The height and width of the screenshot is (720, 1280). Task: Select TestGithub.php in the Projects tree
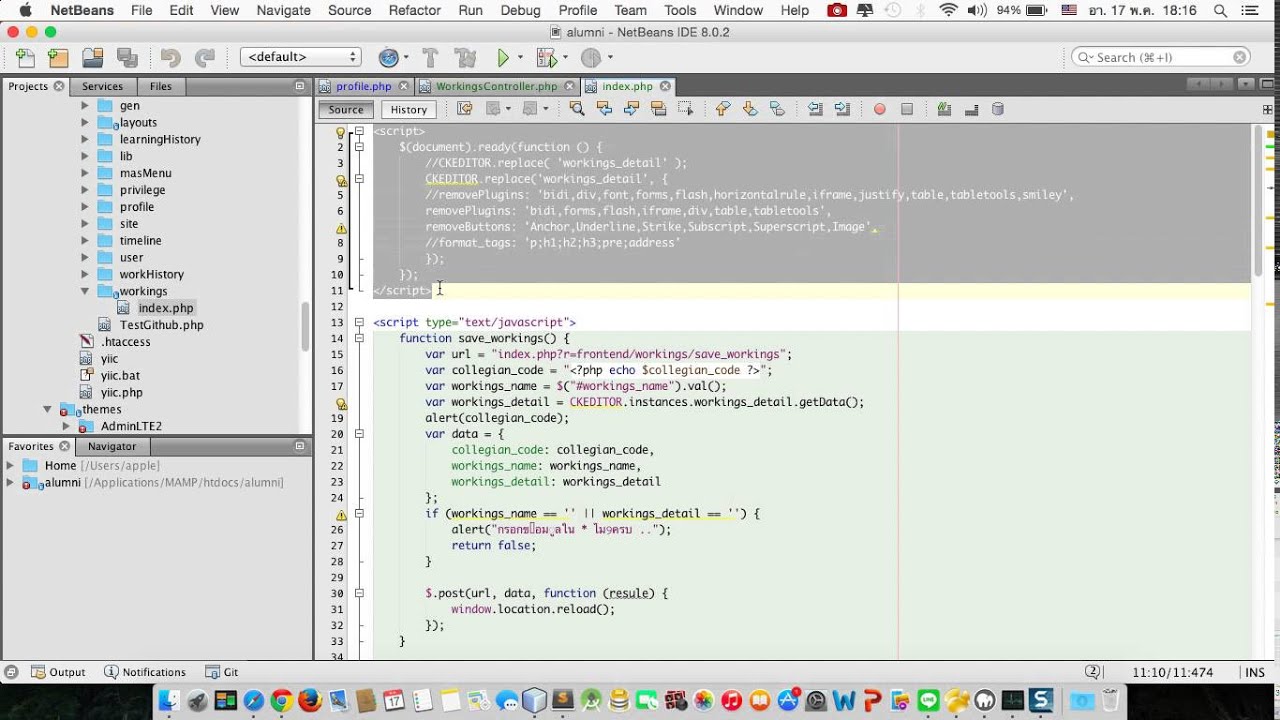pos(161,325)
